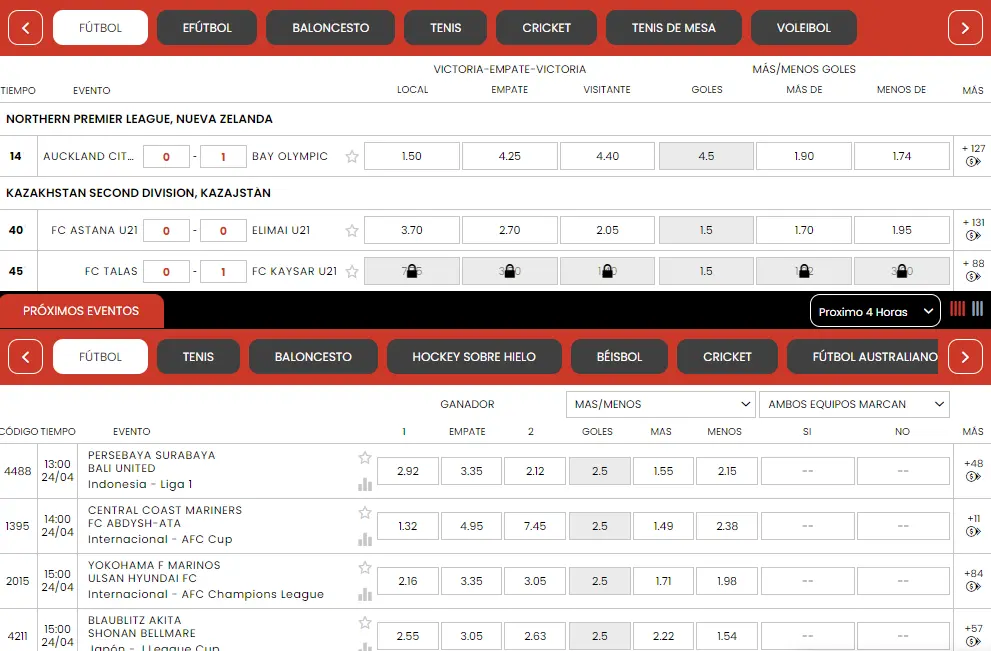Open statistics chart for Yokohama F Marinos match

(x=365, y=595)
